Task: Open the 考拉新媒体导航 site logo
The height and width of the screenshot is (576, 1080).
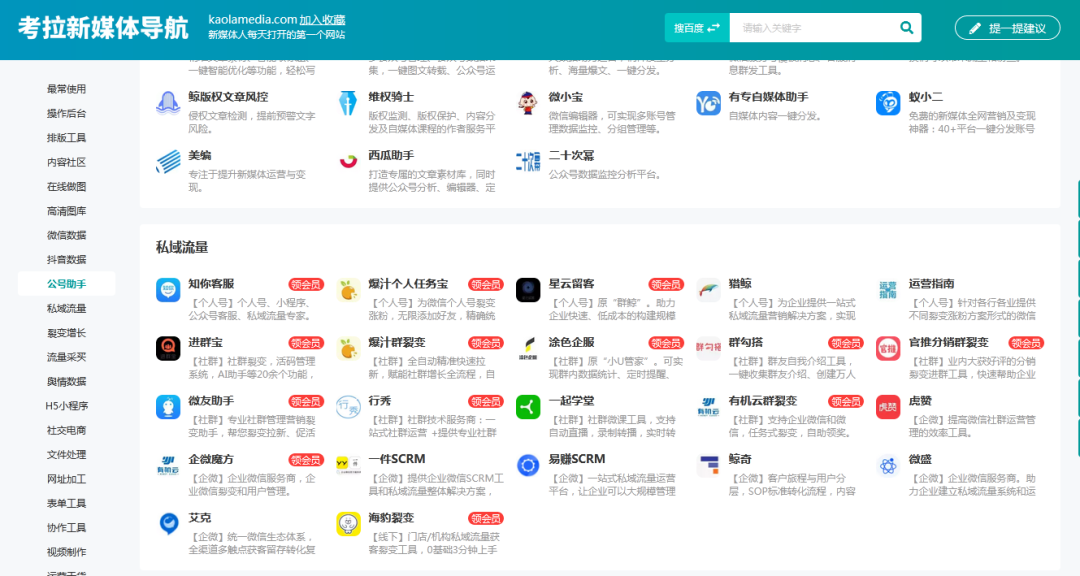Action: tap(103, 28)
